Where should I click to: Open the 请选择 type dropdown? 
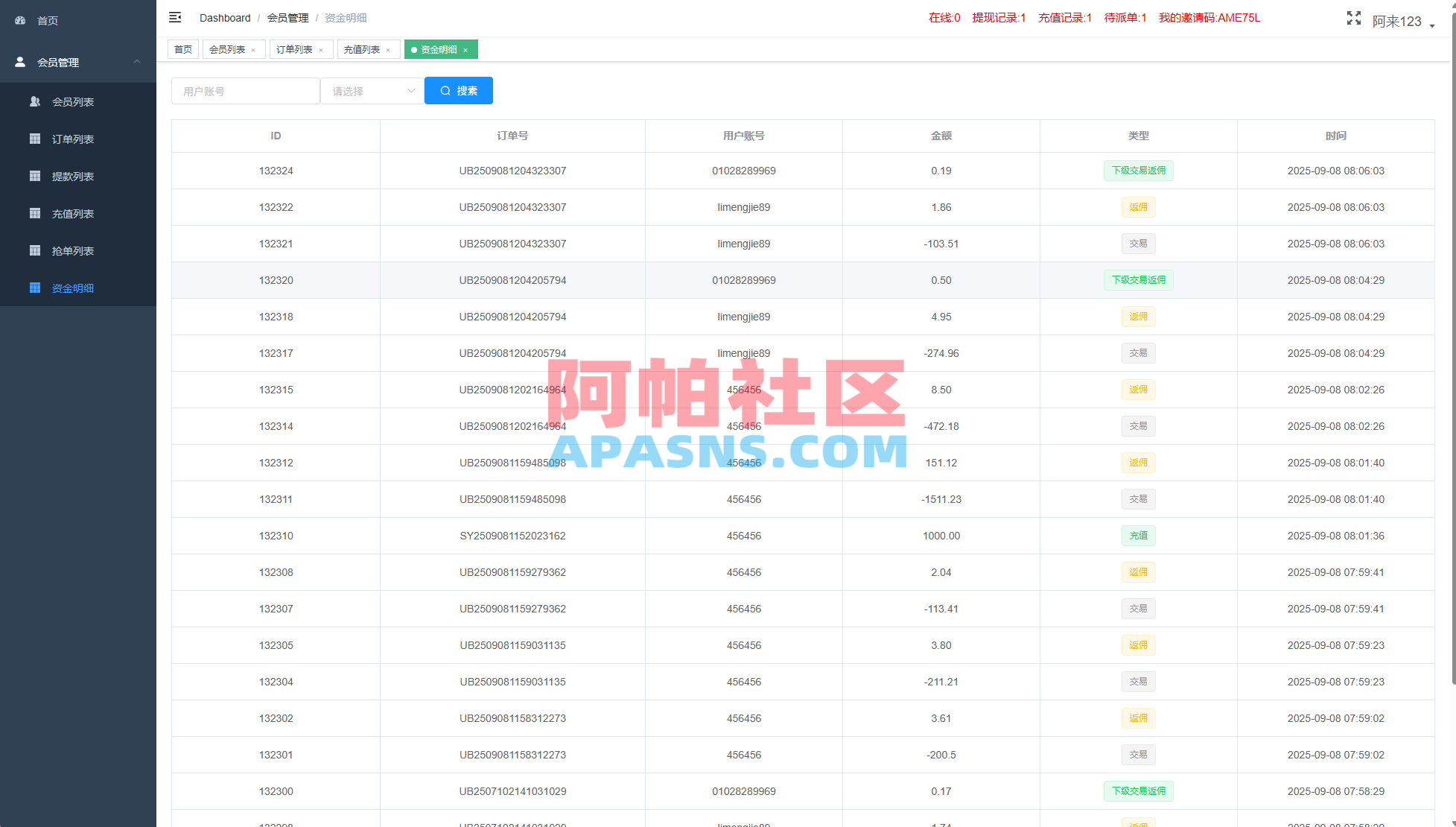[372, 91]
